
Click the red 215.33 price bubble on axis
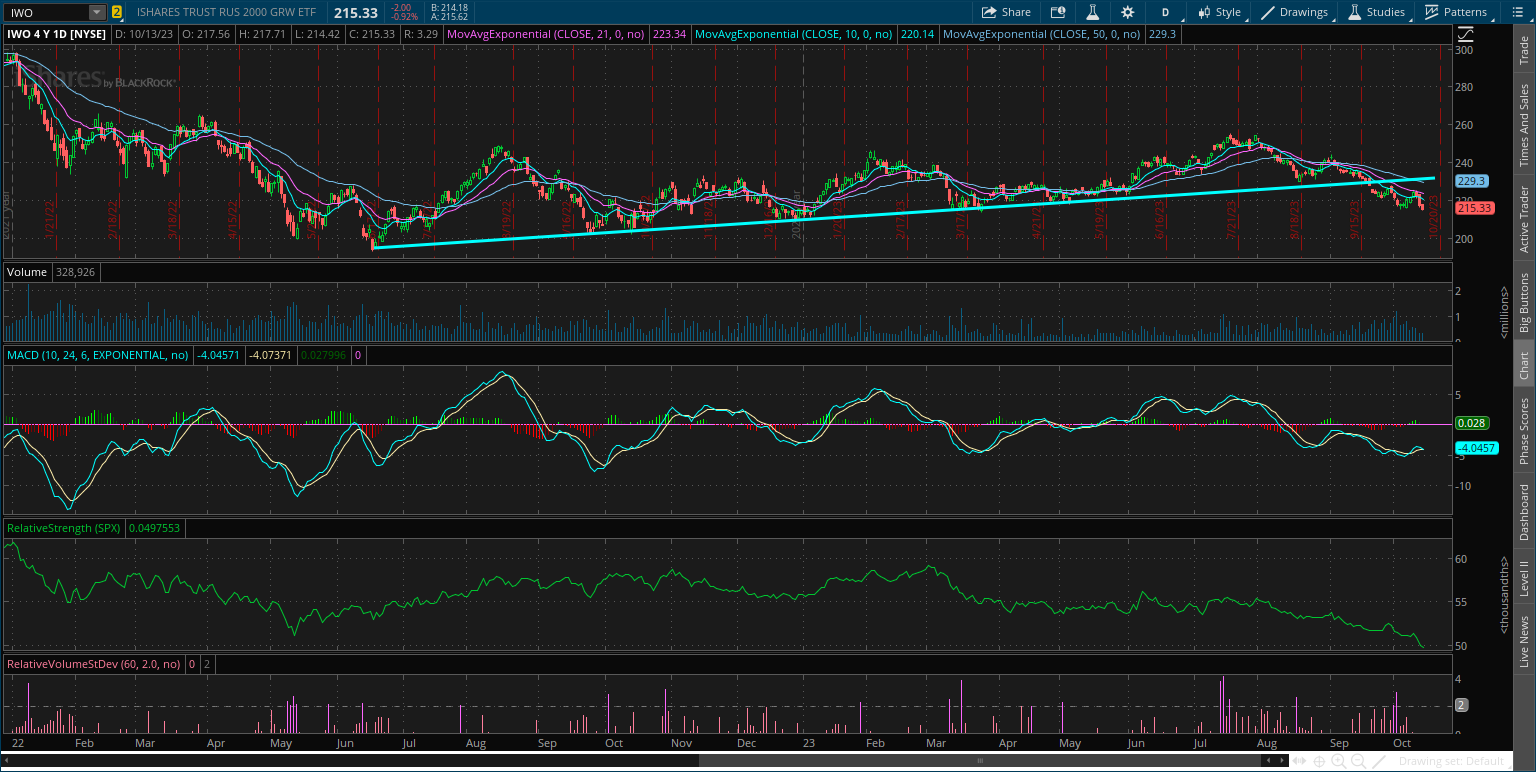click(x=1474, y=208)
